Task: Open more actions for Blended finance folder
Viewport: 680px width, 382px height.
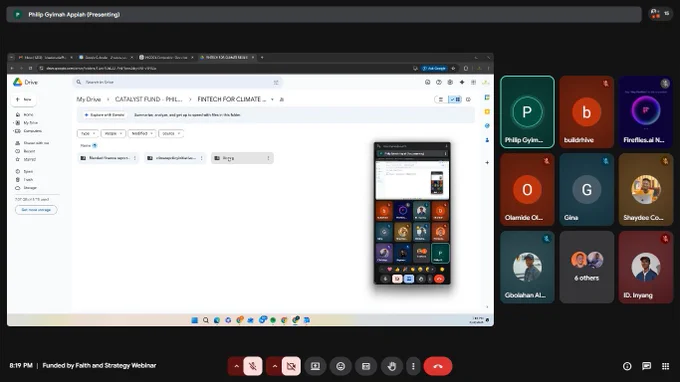Action: (135, 158)
